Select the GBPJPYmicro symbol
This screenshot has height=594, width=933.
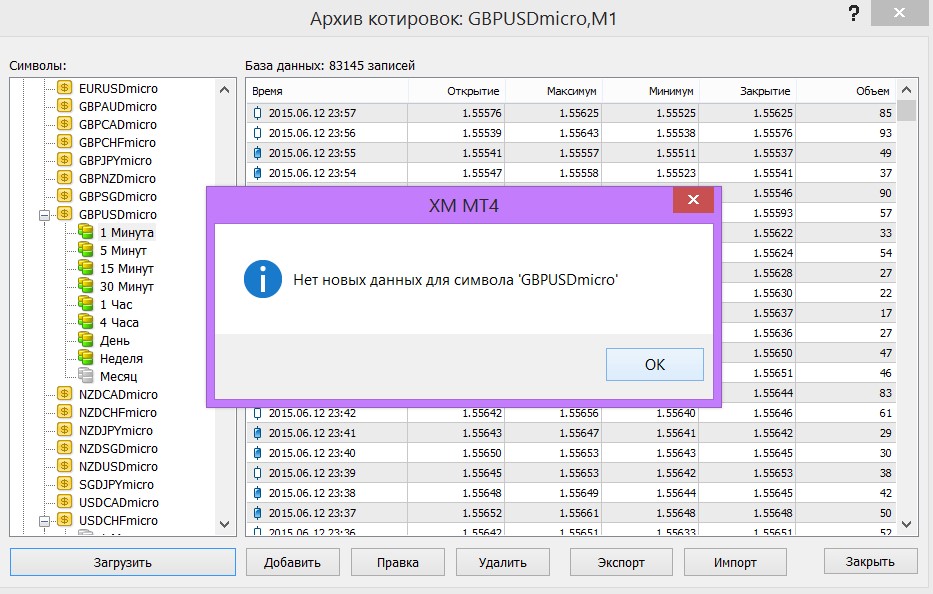click(115, 160)
